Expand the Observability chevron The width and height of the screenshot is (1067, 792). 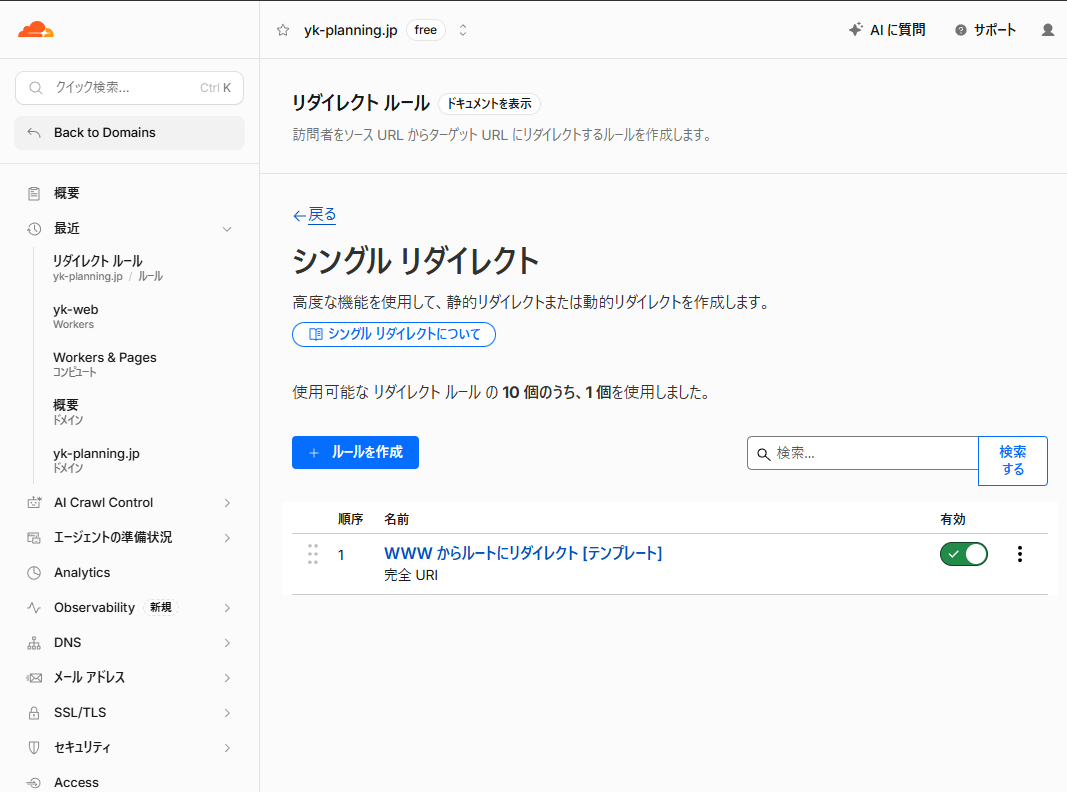tap(227, 608)
